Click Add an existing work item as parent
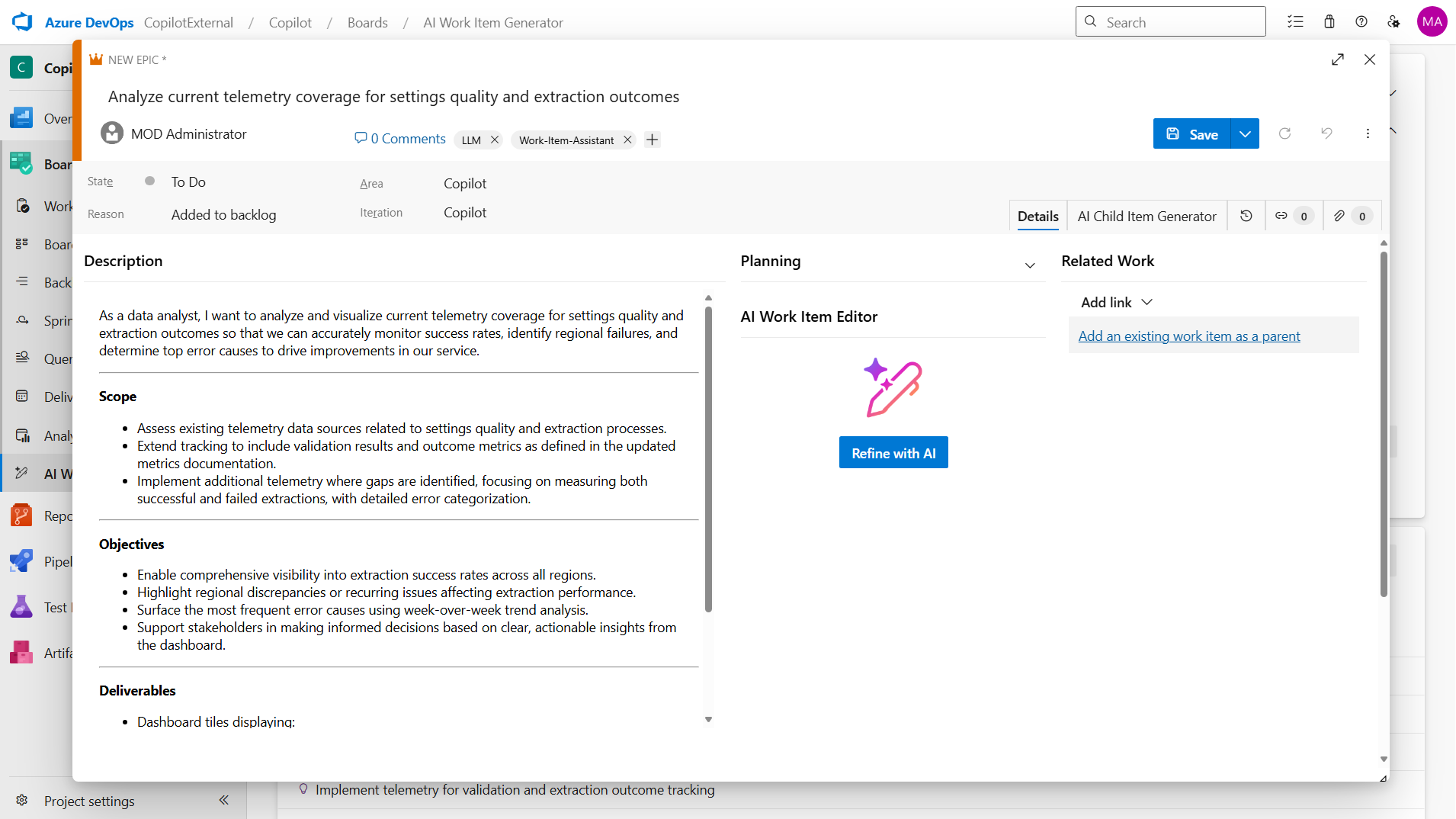The image size is (1456, 819). (1188, 336)
